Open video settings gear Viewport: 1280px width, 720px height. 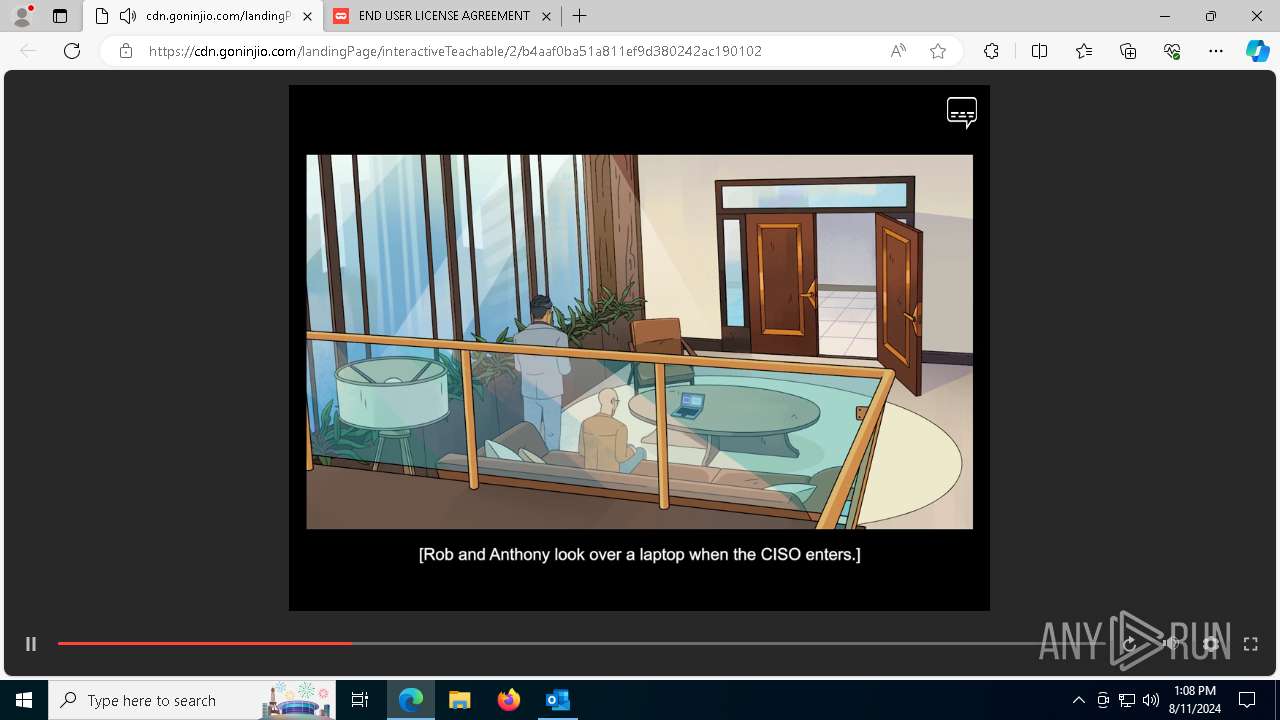coord(1211,644)
